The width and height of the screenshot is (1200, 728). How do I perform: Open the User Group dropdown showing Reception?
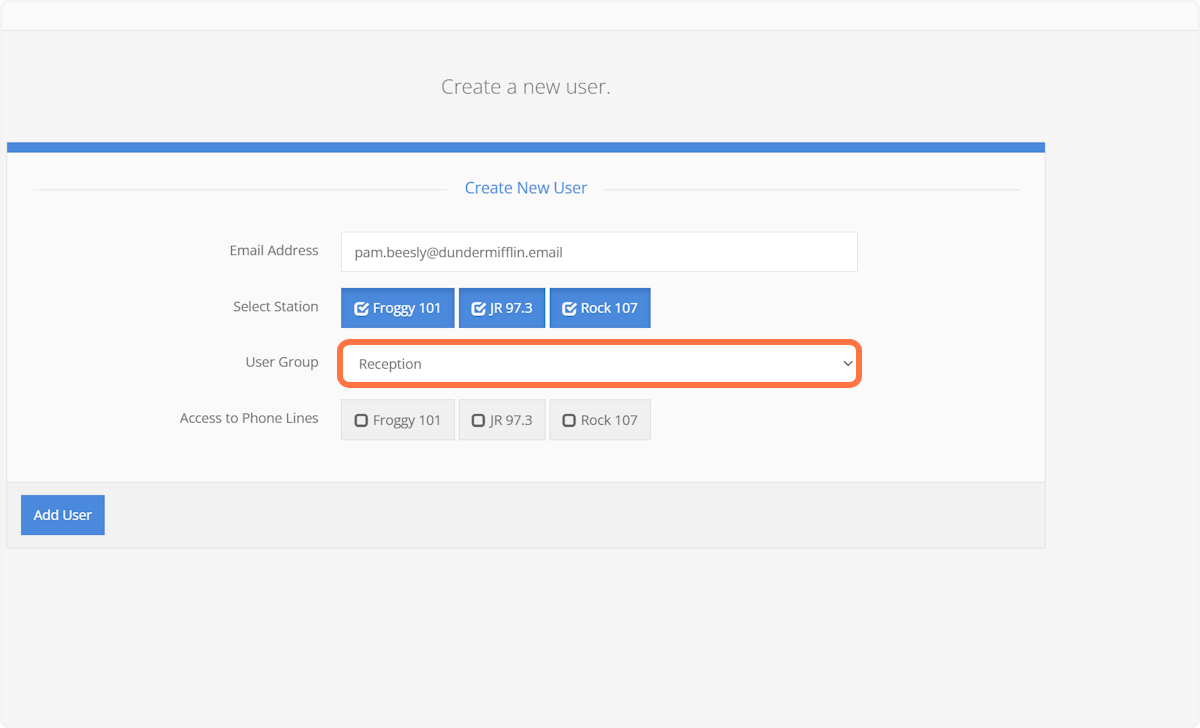[x=599, y=364]
